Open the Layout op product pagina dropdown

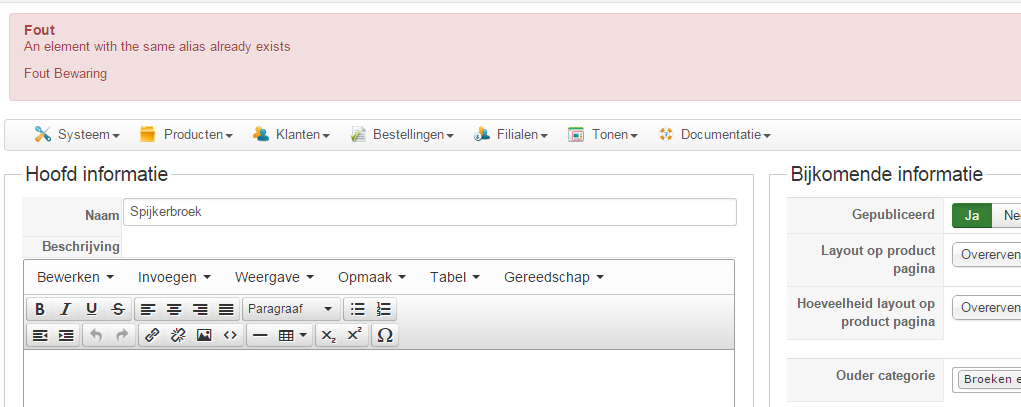pos(986,255)
